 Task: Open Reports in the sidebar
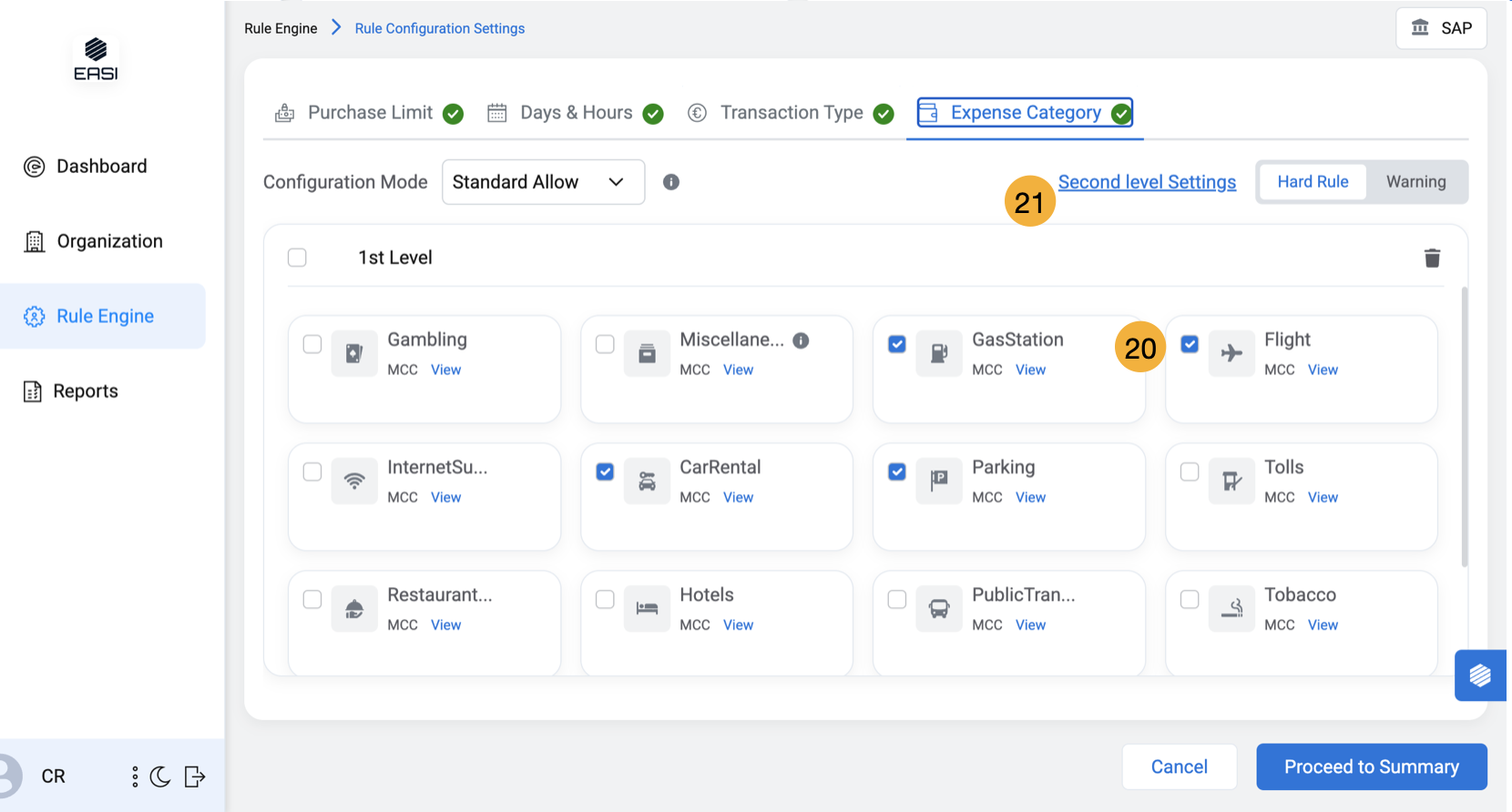coord(85,391)
